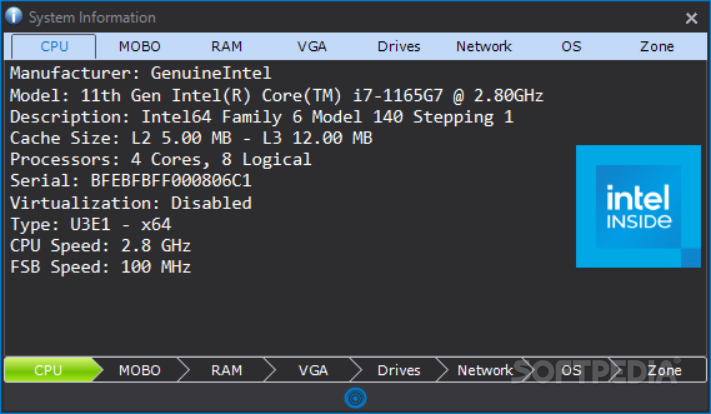Switch to the Zone tab at top
Viewport: 711px width, 414px height.
(x=657, y=46)
